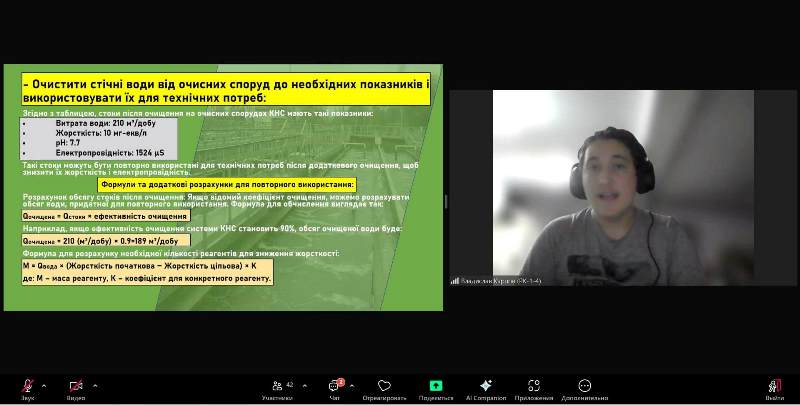Click the 'M = Qвода × (Жорсткість' formula box
Screen dimensions: 800x405
(x=147, y=272)
